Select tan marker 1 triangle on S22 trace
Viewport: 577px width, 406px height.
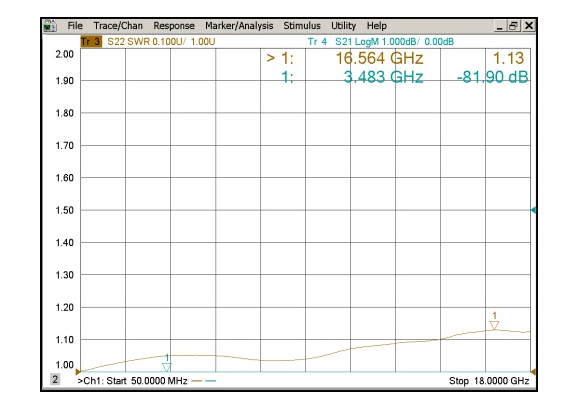(x=494, y=325)
